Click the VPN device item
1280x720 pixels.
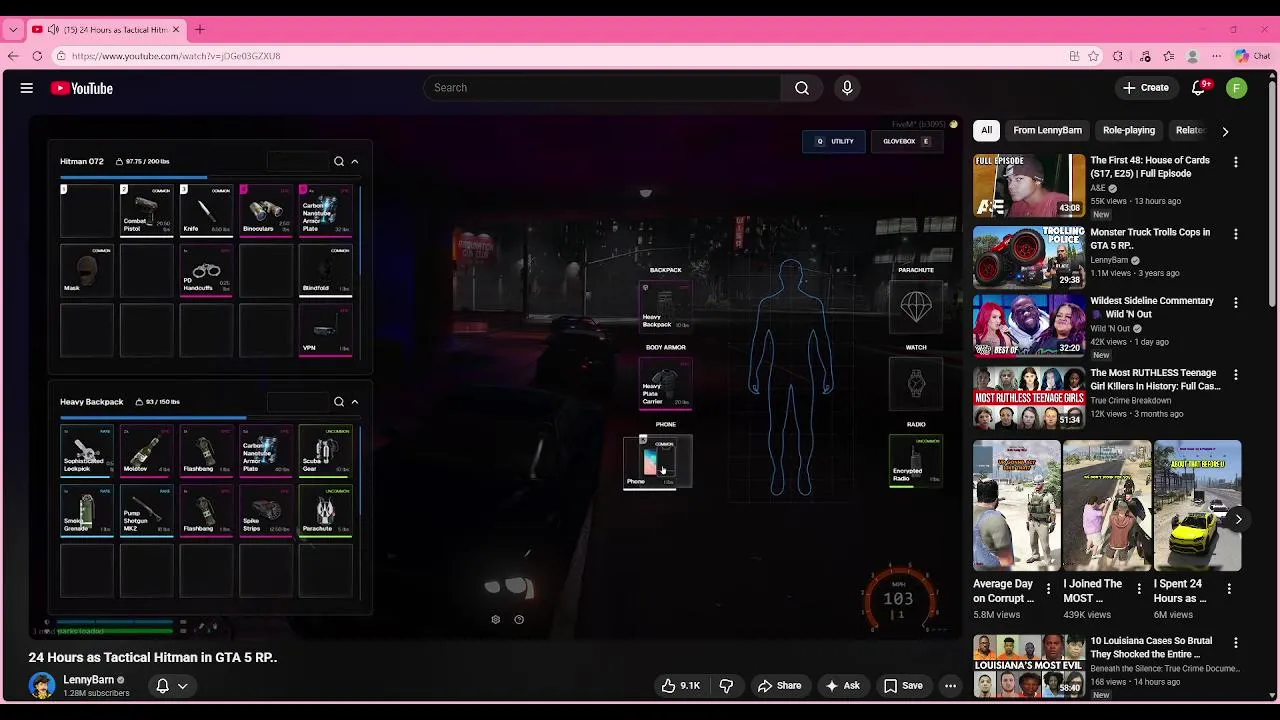pyautogui.click(x=326, y=330)
